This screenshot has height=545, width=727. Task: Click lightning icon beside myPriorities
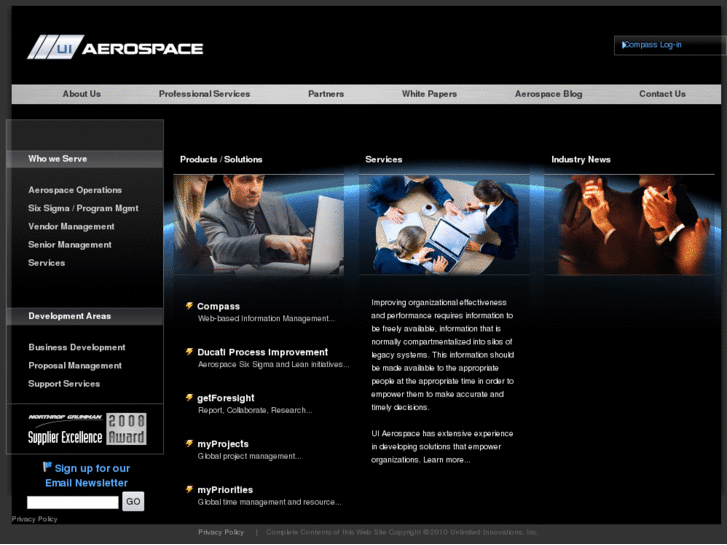pos(189,489)
